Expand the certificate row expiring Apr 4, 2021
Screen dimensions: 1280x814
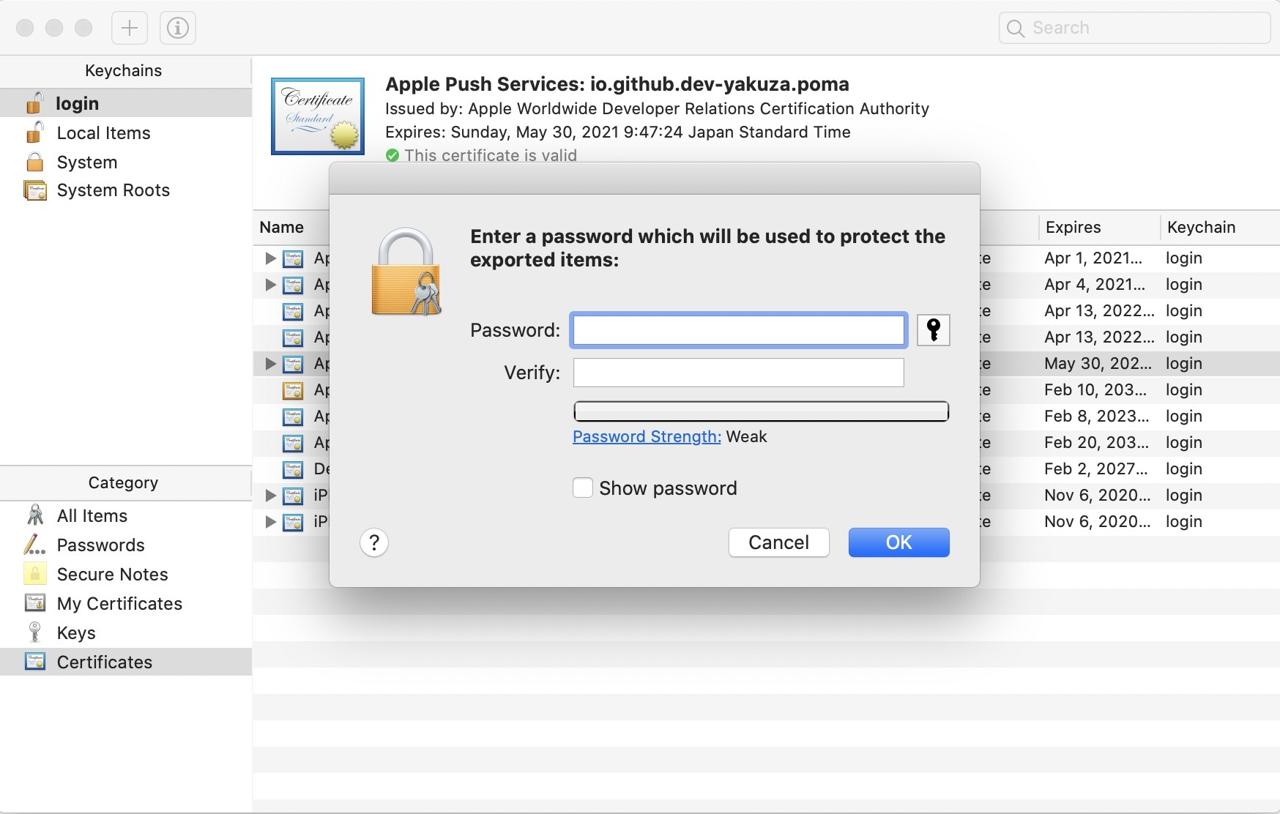pos(270,284)
